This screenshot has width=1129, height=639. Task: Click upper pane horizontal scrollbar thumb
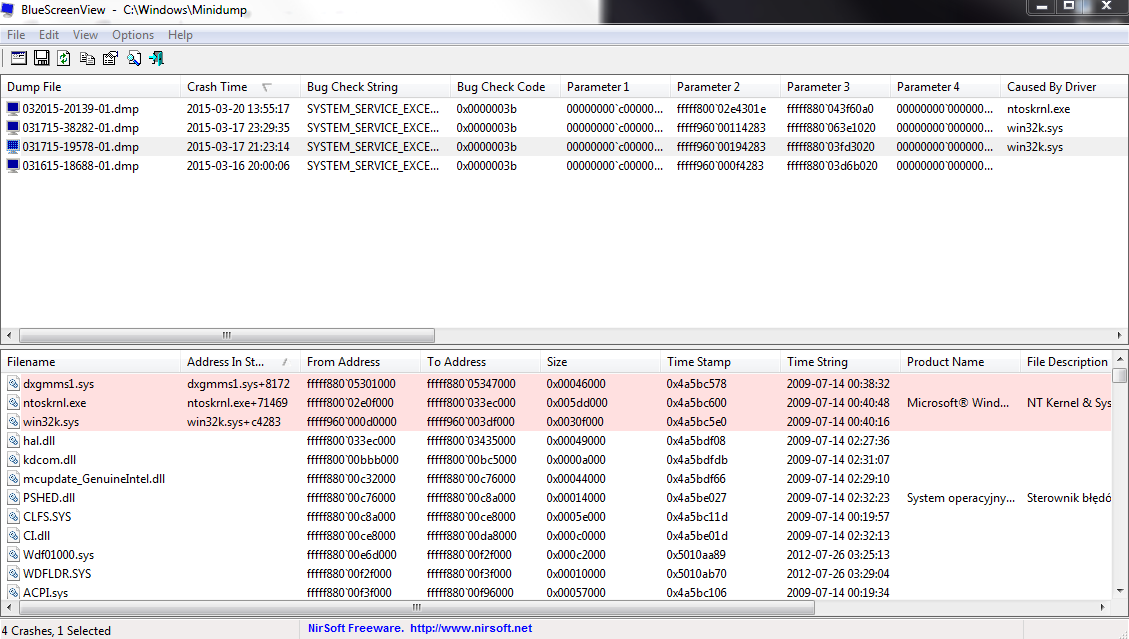point(227,335)
